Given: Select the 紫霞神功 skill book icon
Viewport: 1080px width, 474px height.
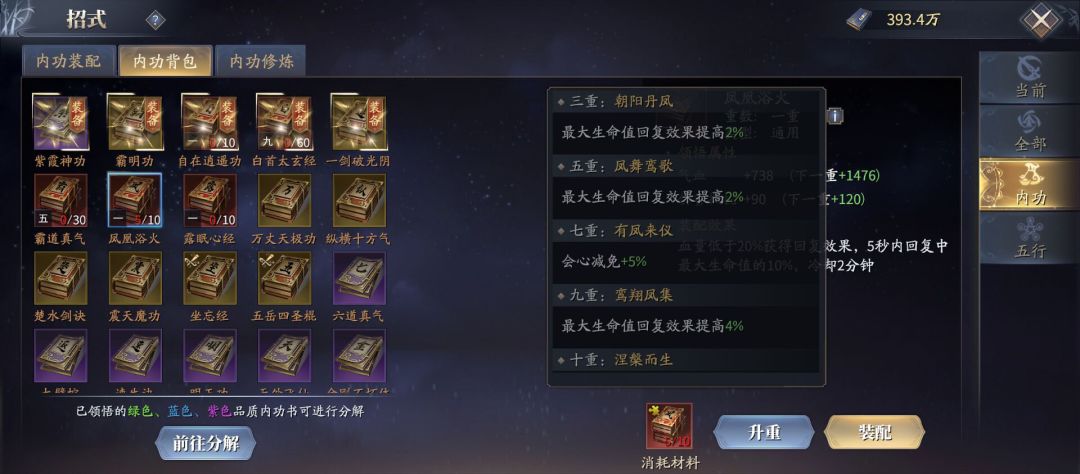Looking at the screenshot, I should click(61, 123).
